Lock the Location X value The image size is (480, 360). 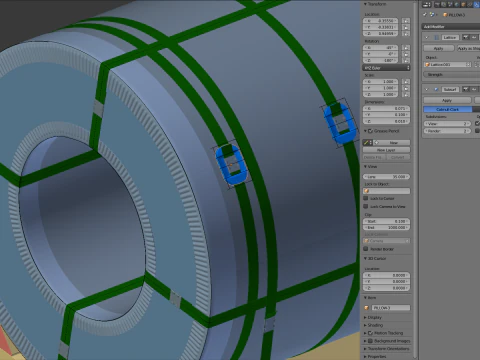click(406, 21)
